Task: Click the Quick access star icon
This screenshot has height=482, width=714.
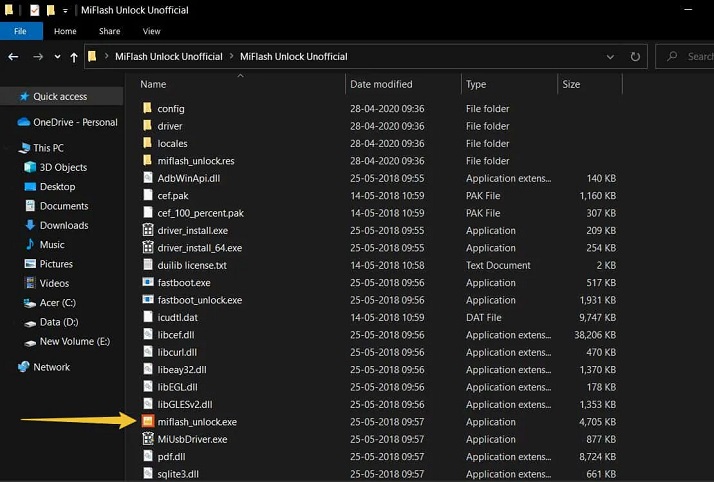Action: pyautogui.click(x=24, y=96)
